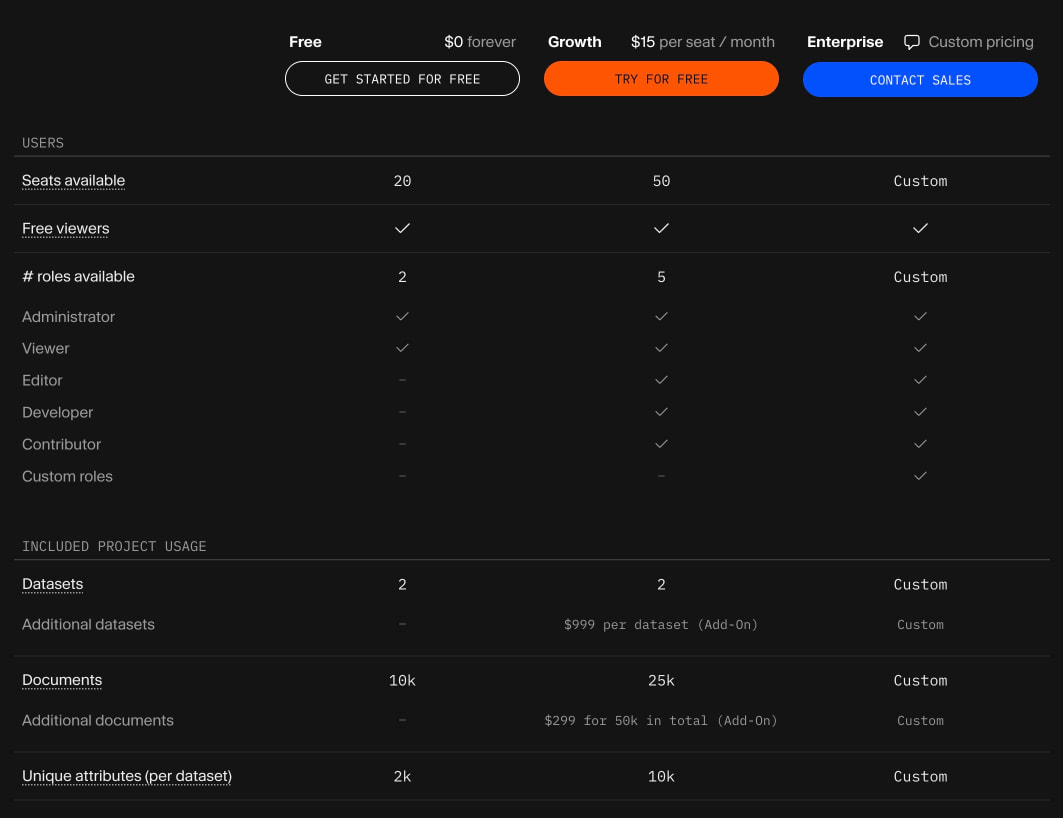Click Enterprise Custom value in Unique attributes row

pos(920,777)
